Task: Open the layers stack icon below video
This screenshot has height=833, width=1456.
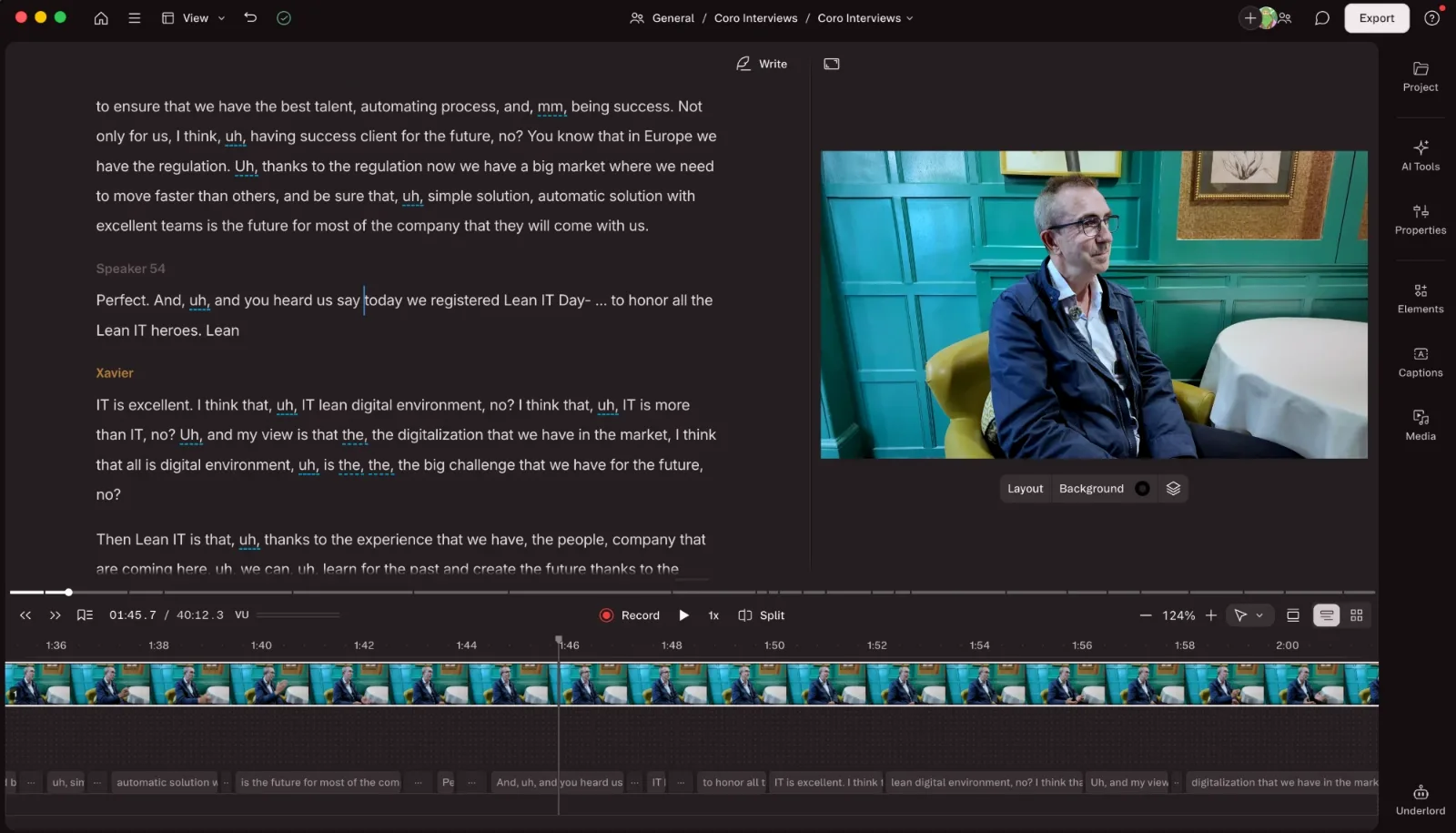Action: pyautogui.click(x=1173, y=489)
